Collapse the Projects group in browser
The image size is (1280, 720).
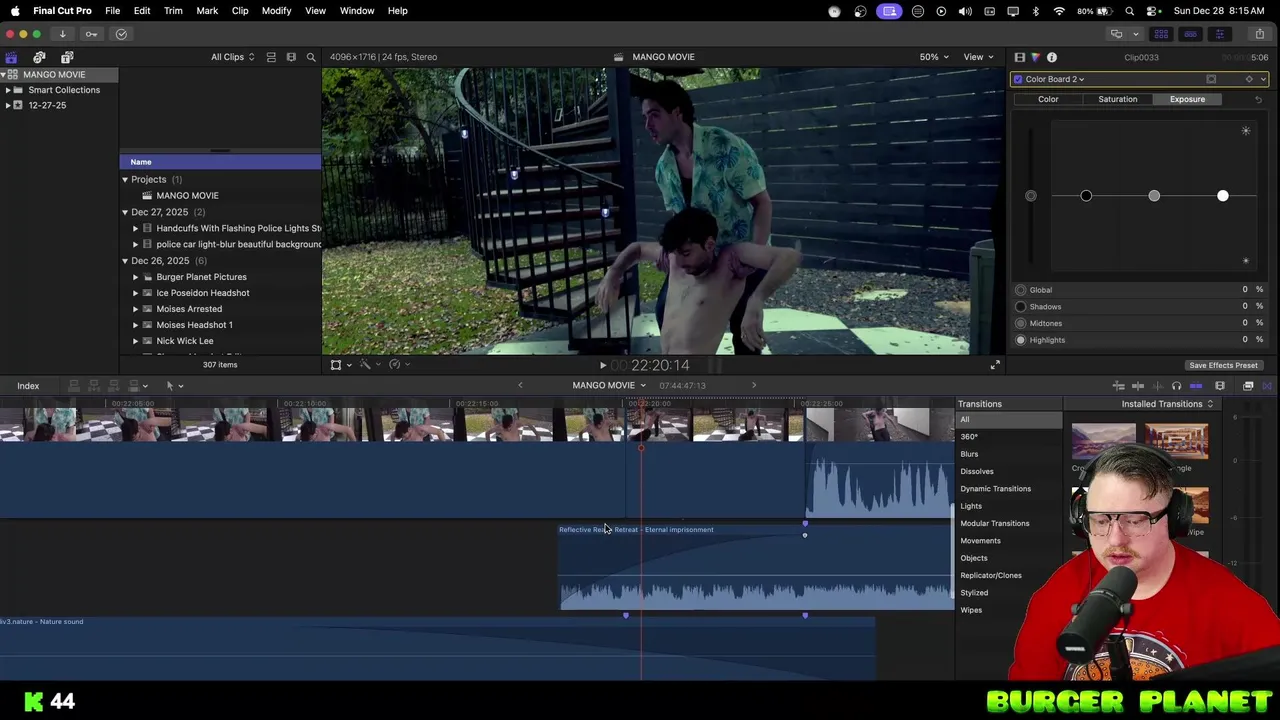[125, 180]
